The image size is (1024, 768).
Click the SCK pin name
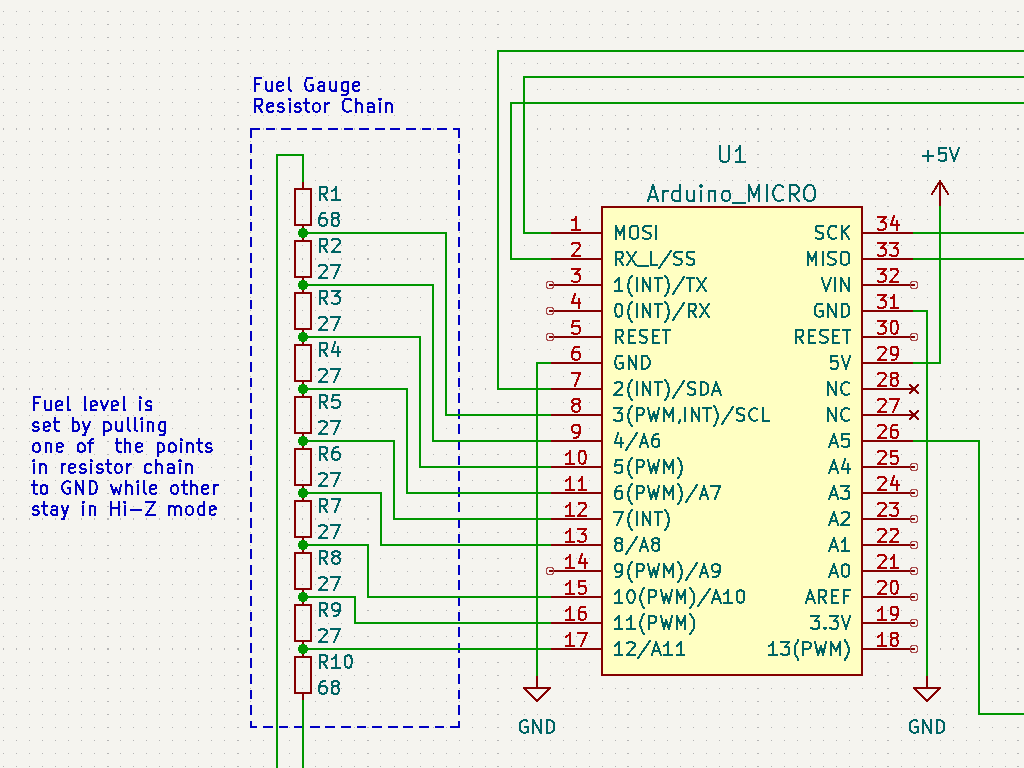click(832, 233)
